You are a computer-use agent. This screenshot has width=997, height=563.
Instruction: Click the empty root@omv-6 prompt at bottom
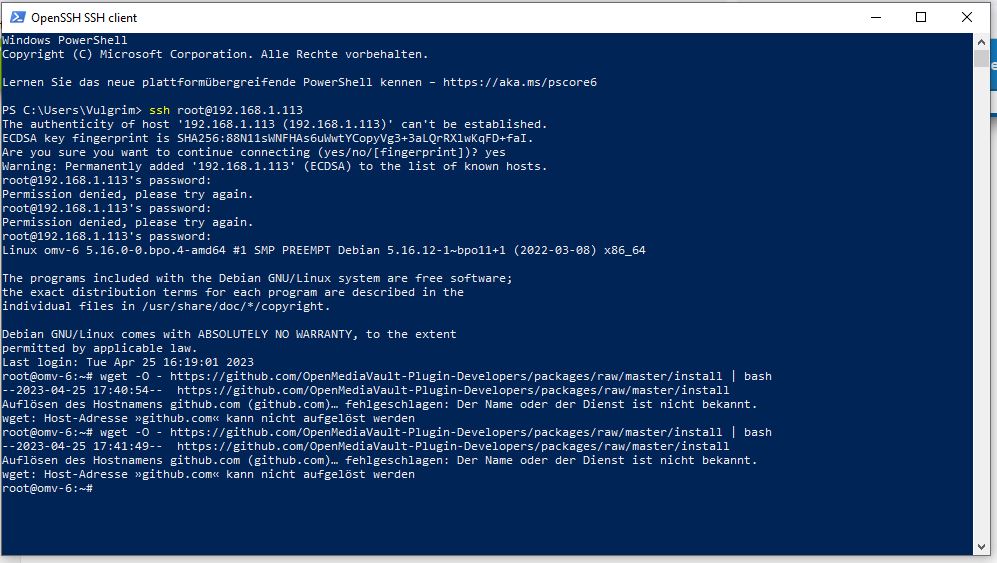click(48, 488)
